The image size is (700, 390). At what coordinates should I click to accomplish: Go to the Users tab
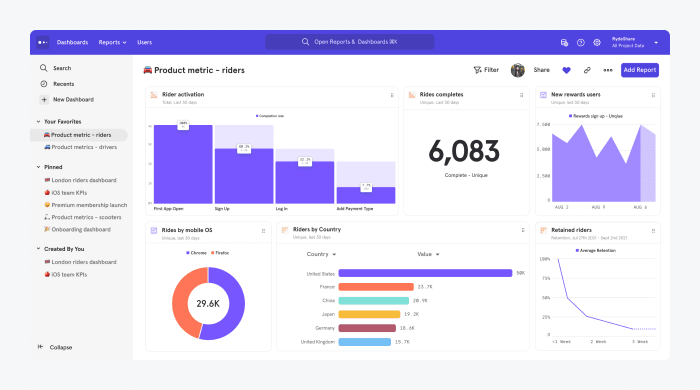click(145, 42)
